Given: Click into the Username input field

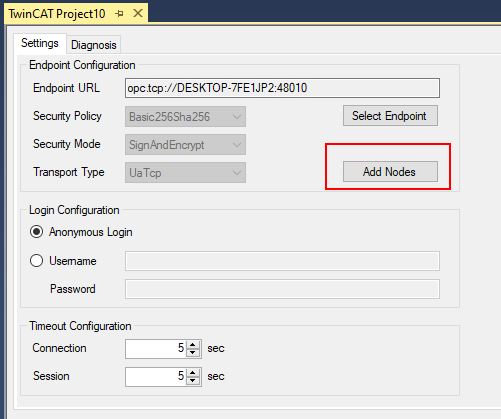Looking at the screenshot, I should click(x=282, y=261).
